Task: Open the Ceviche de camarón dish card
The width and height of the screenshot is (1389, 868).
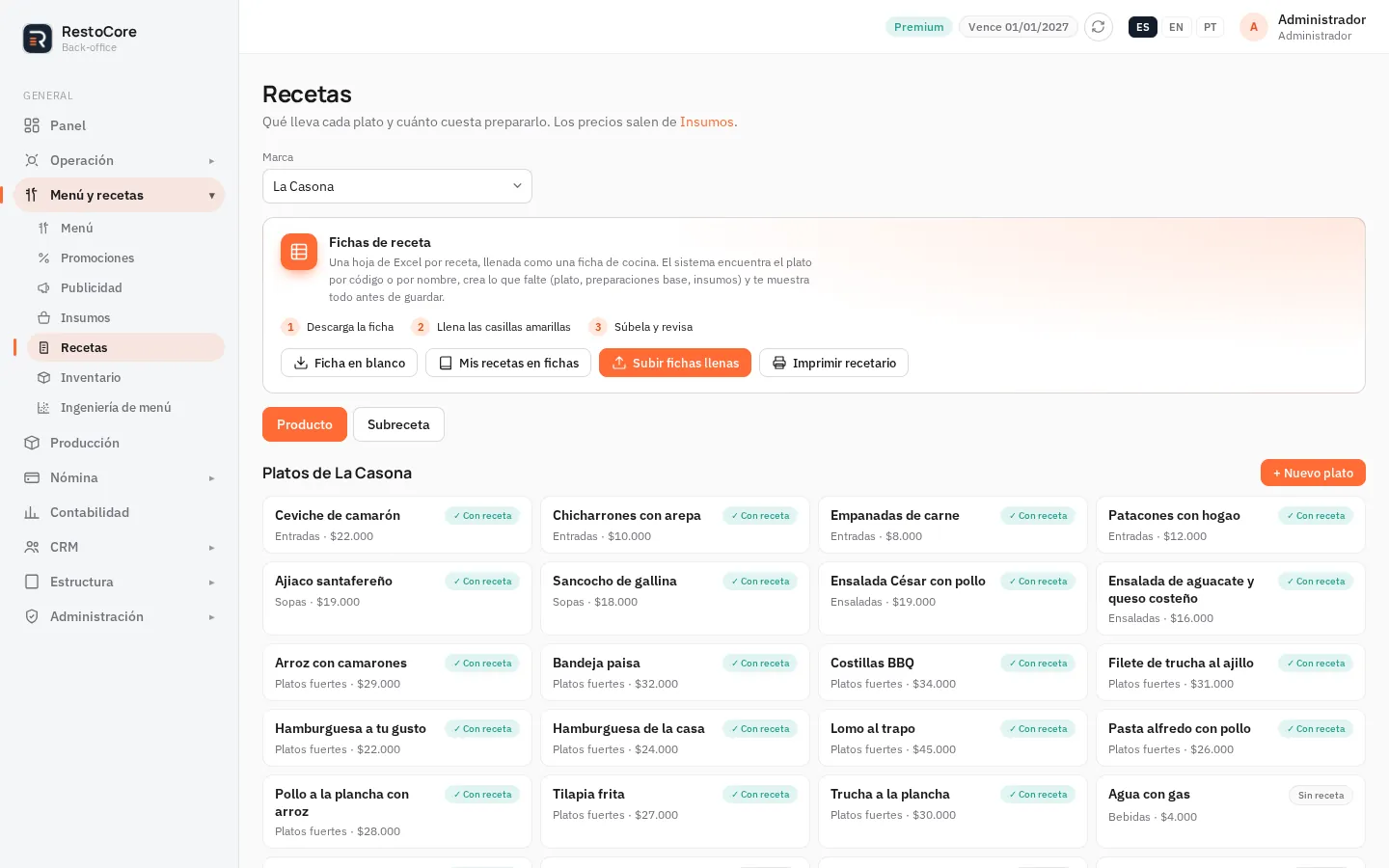Action: tap(397, 525)
